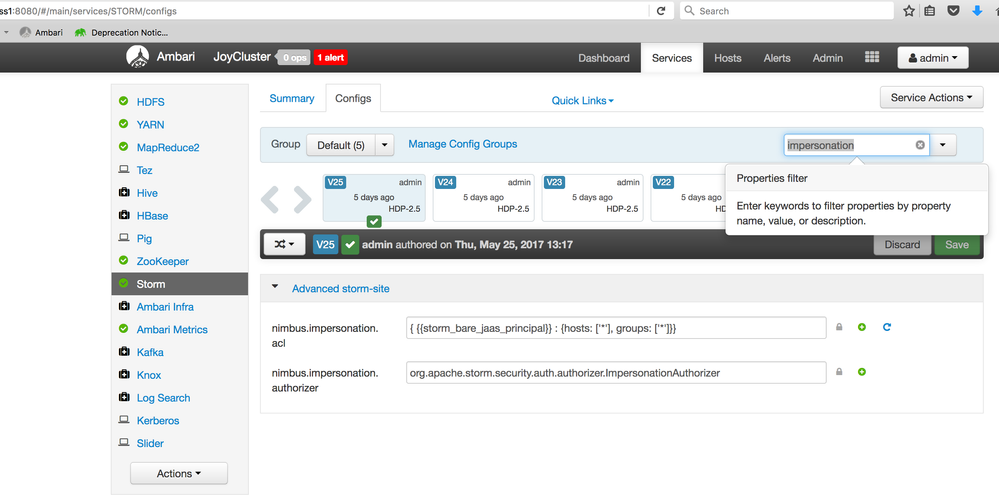Open the HBase service
The image size is (999, 498).
click(x=152, y=215)
